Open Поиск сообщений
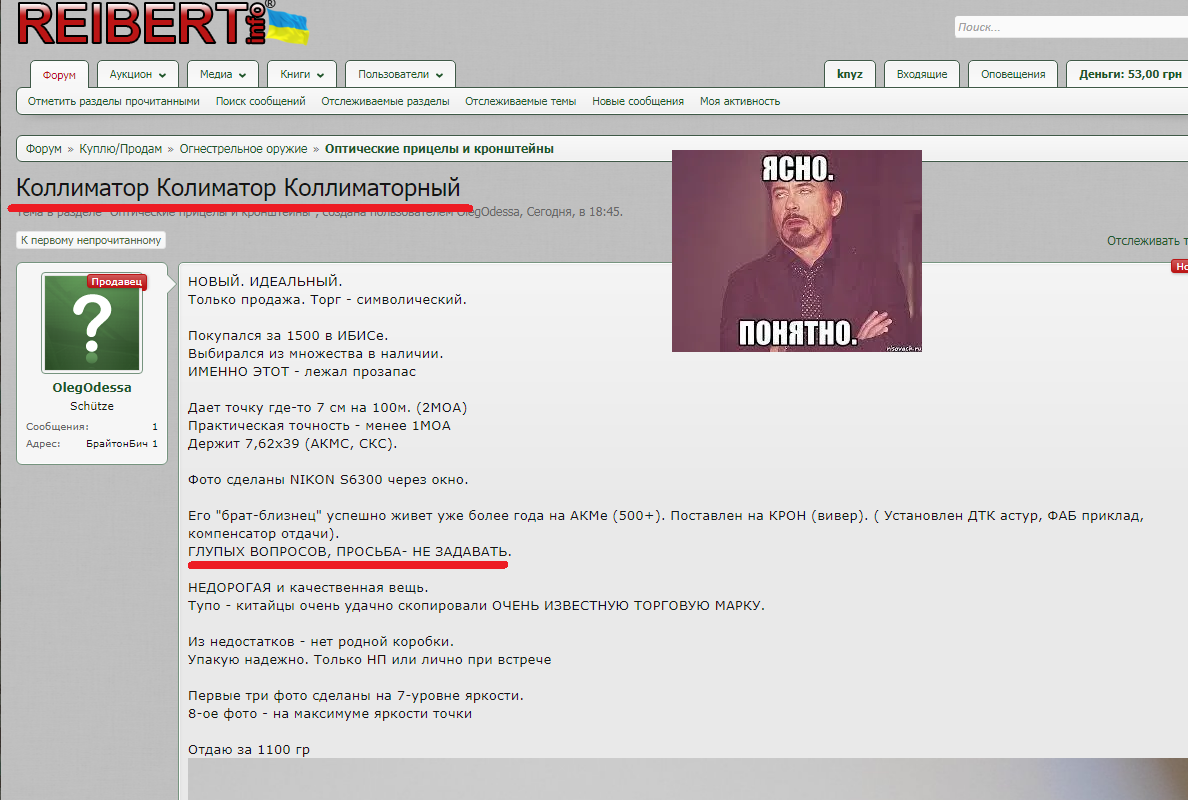Screen dimensions: 1188x800 point(260,100)
